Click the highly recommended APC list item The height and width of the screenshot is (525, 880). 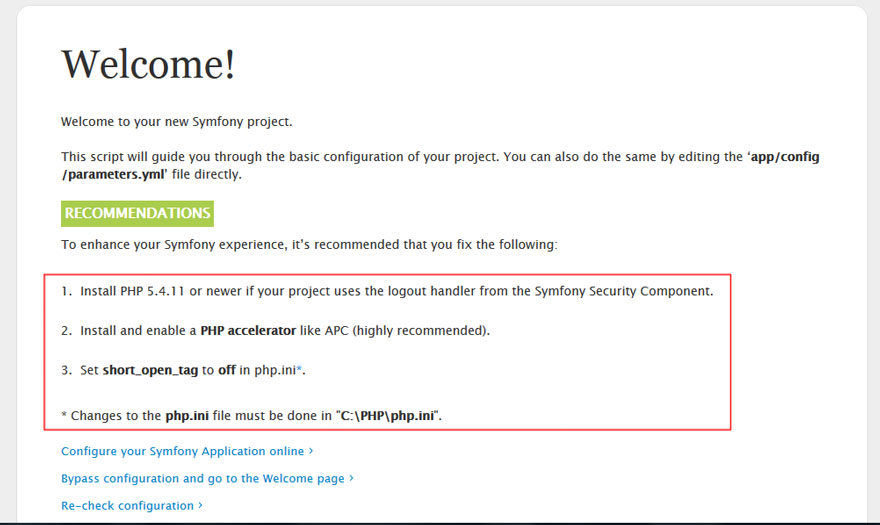(x=276, y=331)
